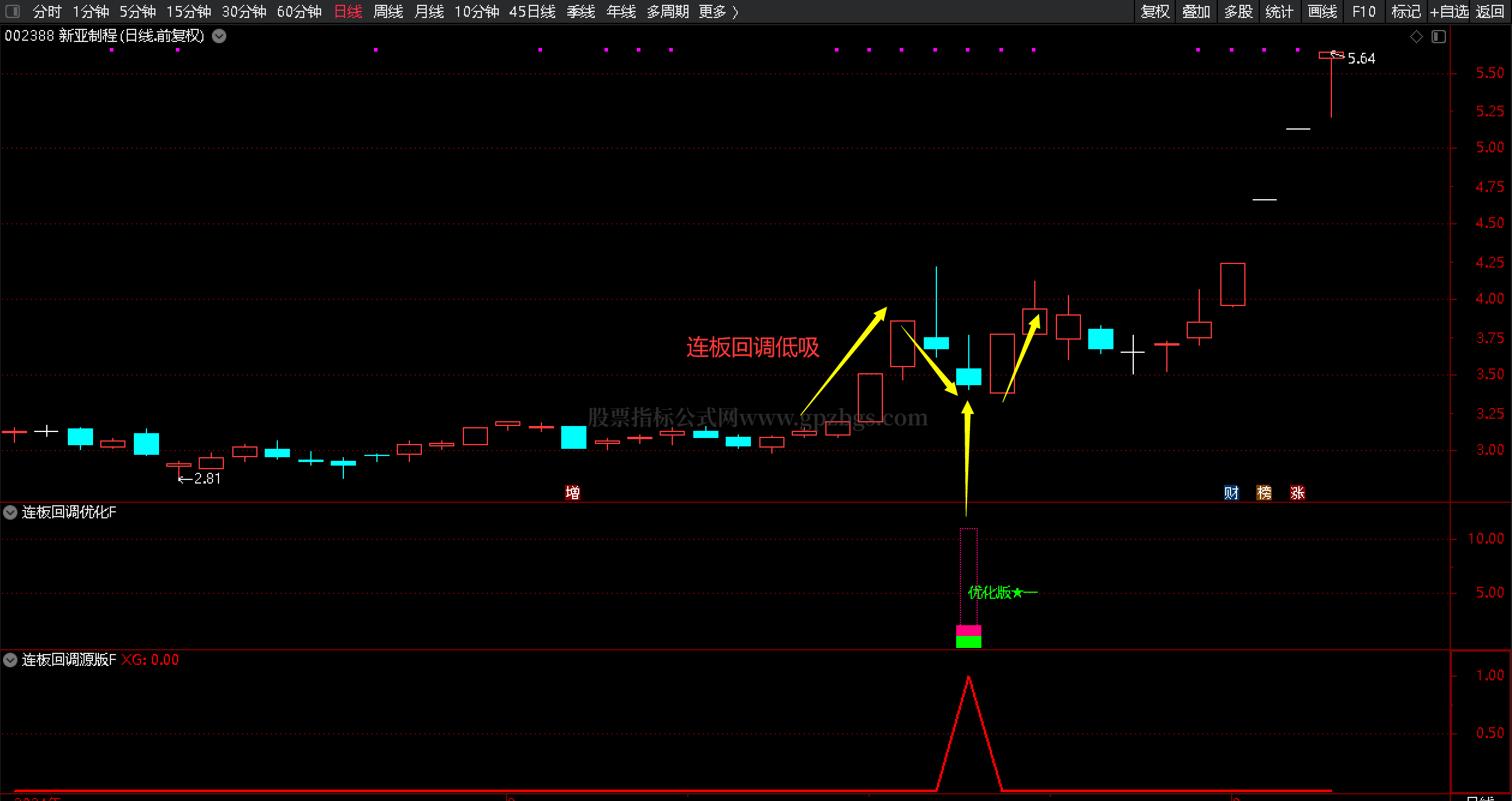Click the 多股 multi-stock button
This screenshot has height=801, width=1512.
click(1238, 11)
